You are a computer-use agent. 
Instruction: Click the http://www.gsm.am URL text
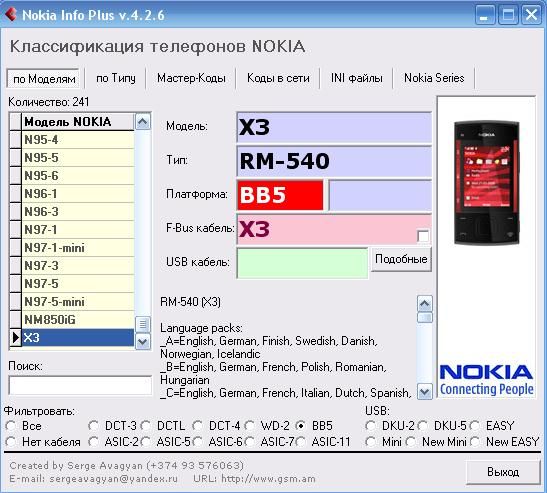pos(268,479)
